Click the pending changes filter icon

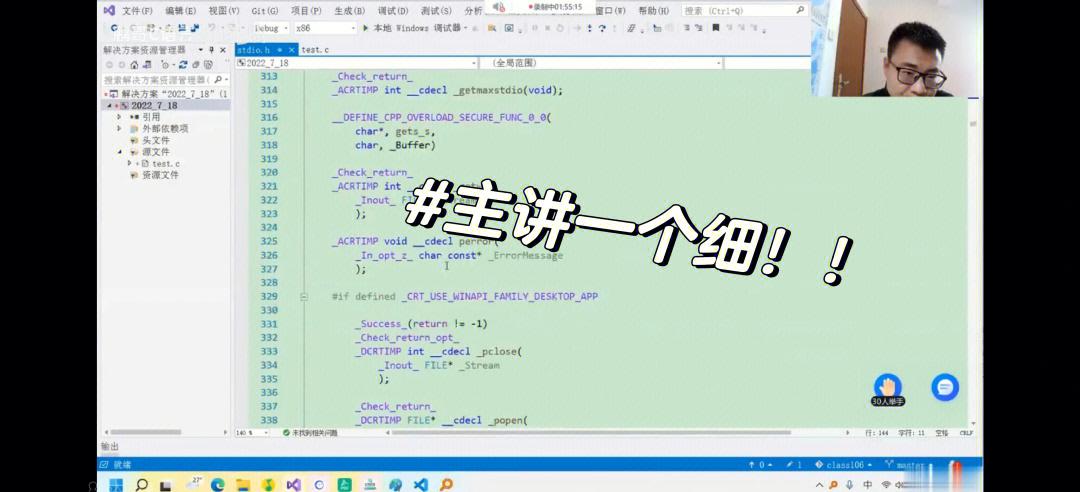[167, 64]
